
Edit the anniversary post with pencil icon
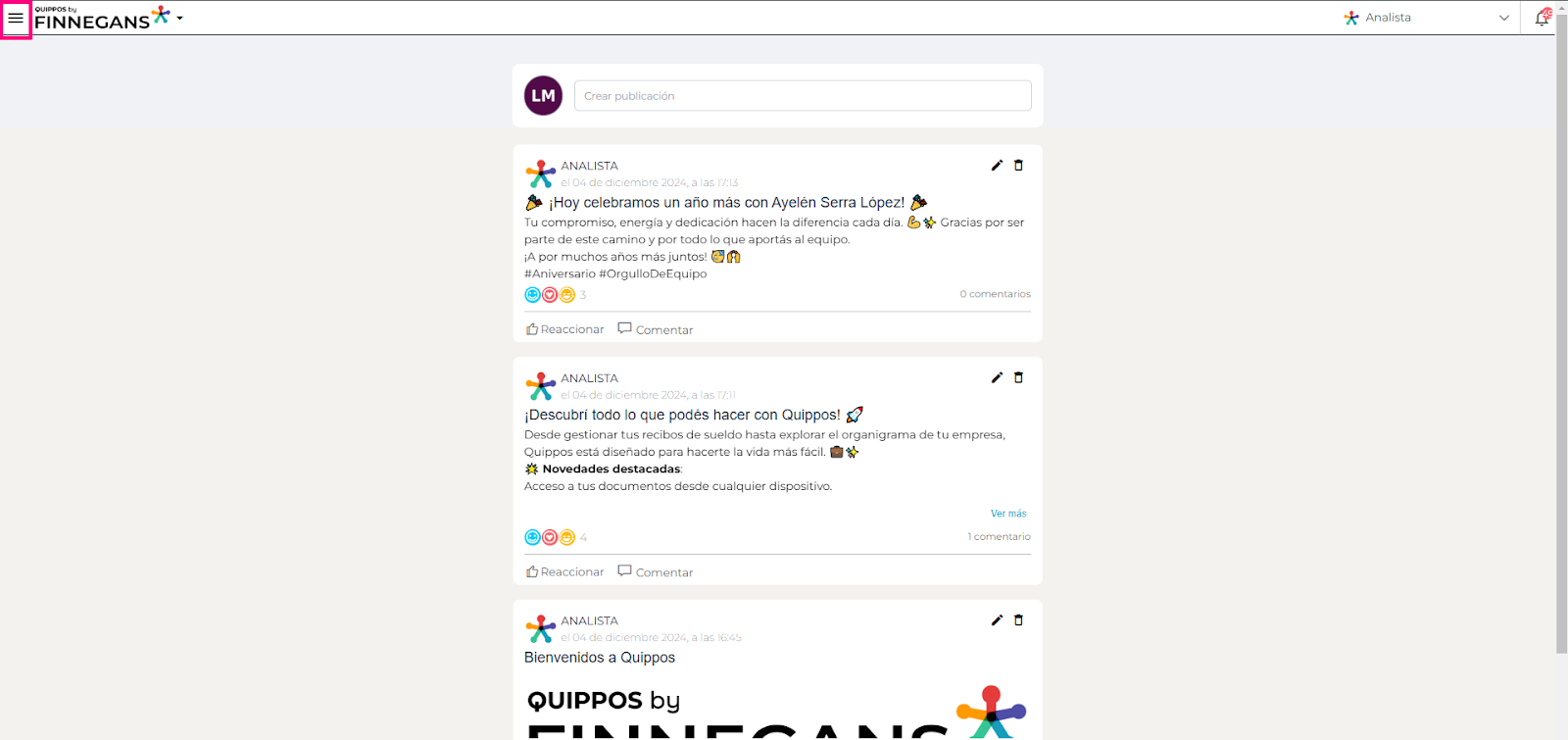pos(997,166)
